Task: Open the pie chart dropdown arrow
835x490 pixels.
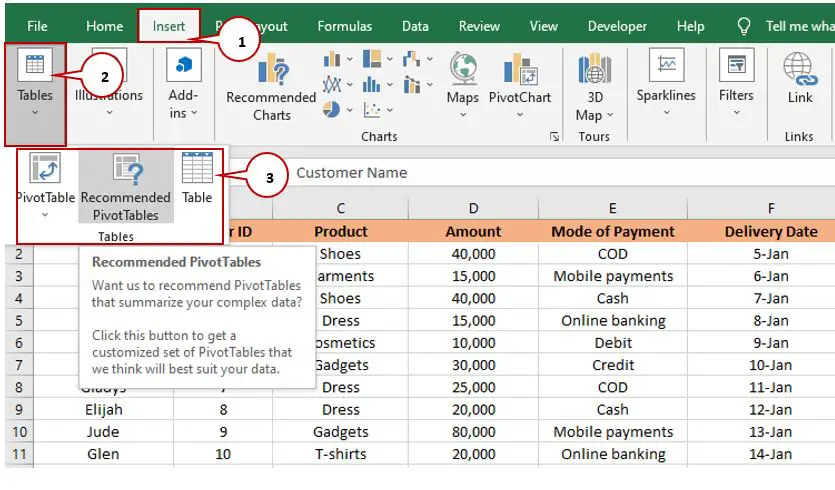Action: [x=349, y=110]
